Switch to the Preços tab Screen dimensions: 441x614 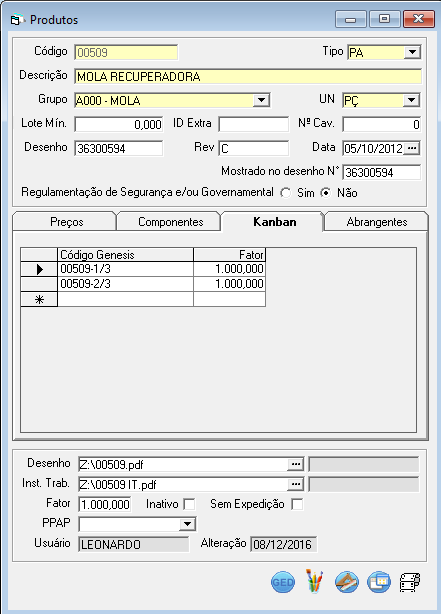tap(65, 222)
